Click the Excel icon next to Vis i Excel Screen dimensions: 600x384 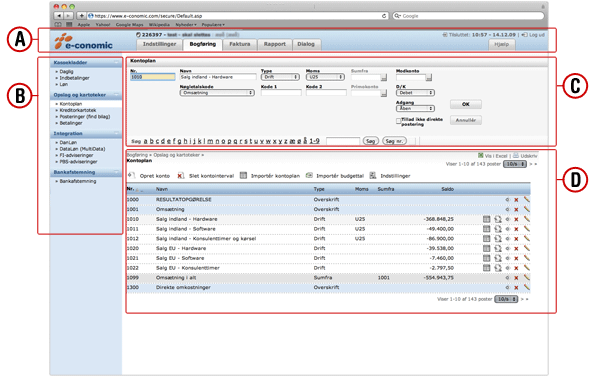click(481, 155)
